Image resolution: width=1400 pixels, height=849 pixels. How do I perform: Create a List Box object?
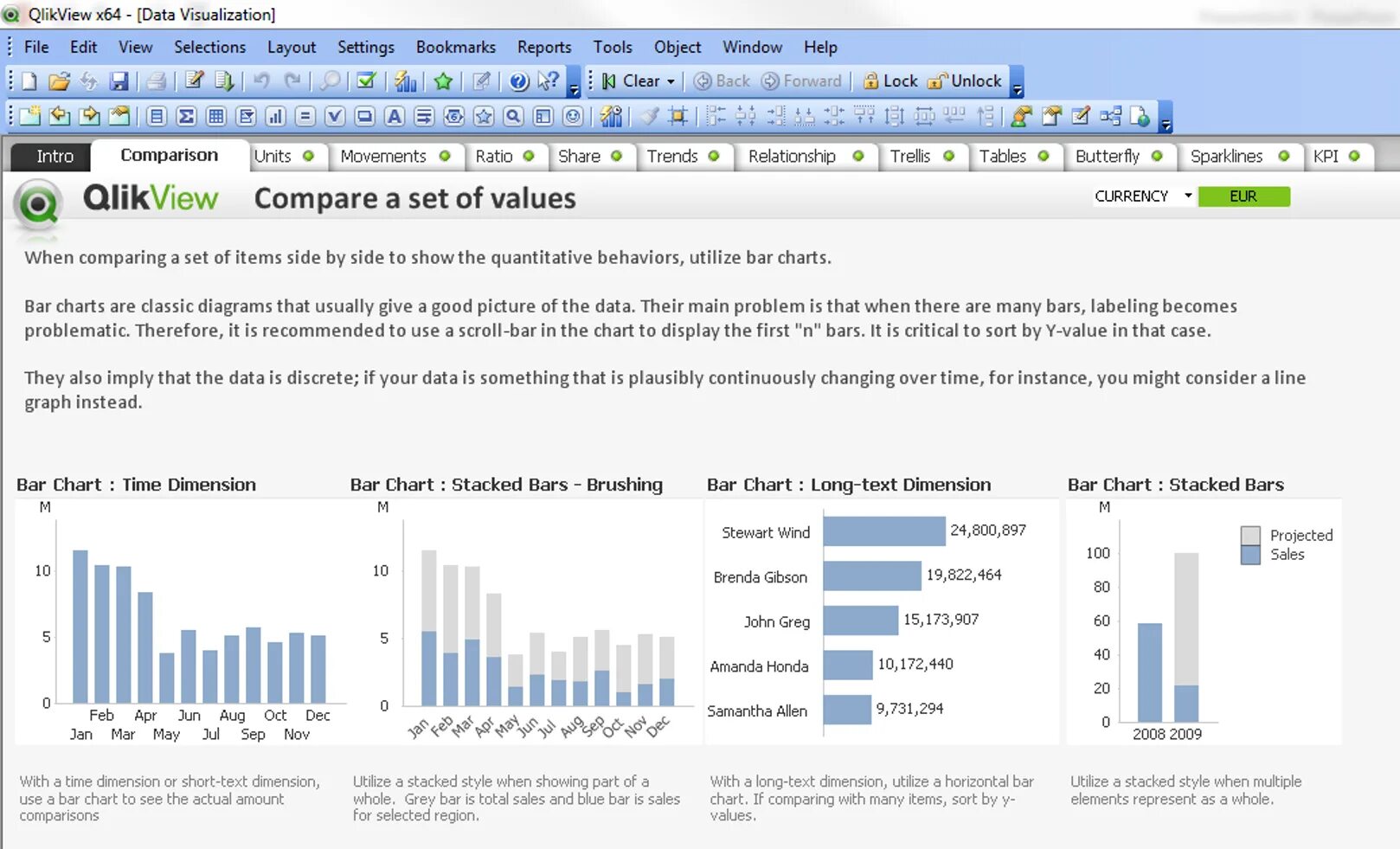(157, 116)
